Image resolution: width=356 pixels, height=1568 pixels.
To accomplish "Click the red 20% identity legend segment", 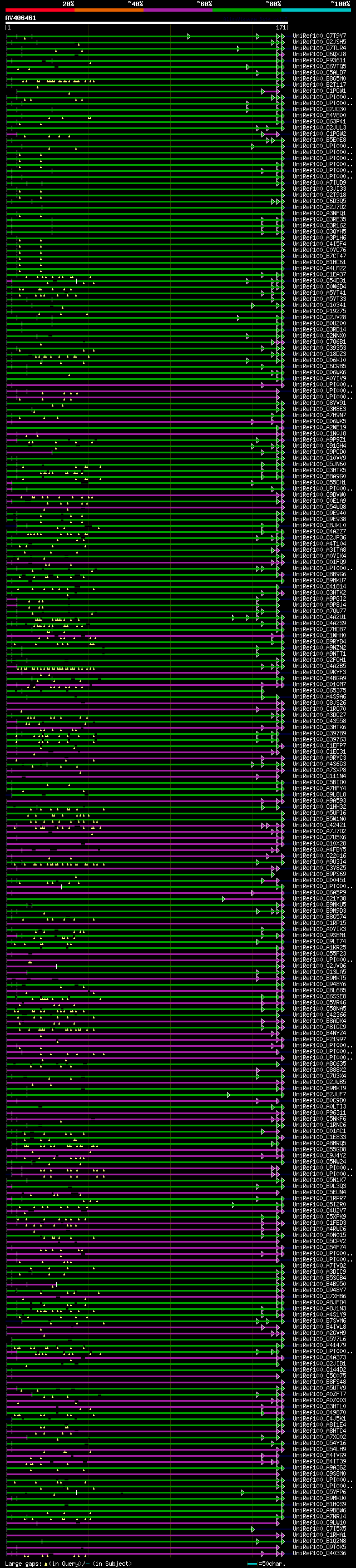I will point(39,10).
